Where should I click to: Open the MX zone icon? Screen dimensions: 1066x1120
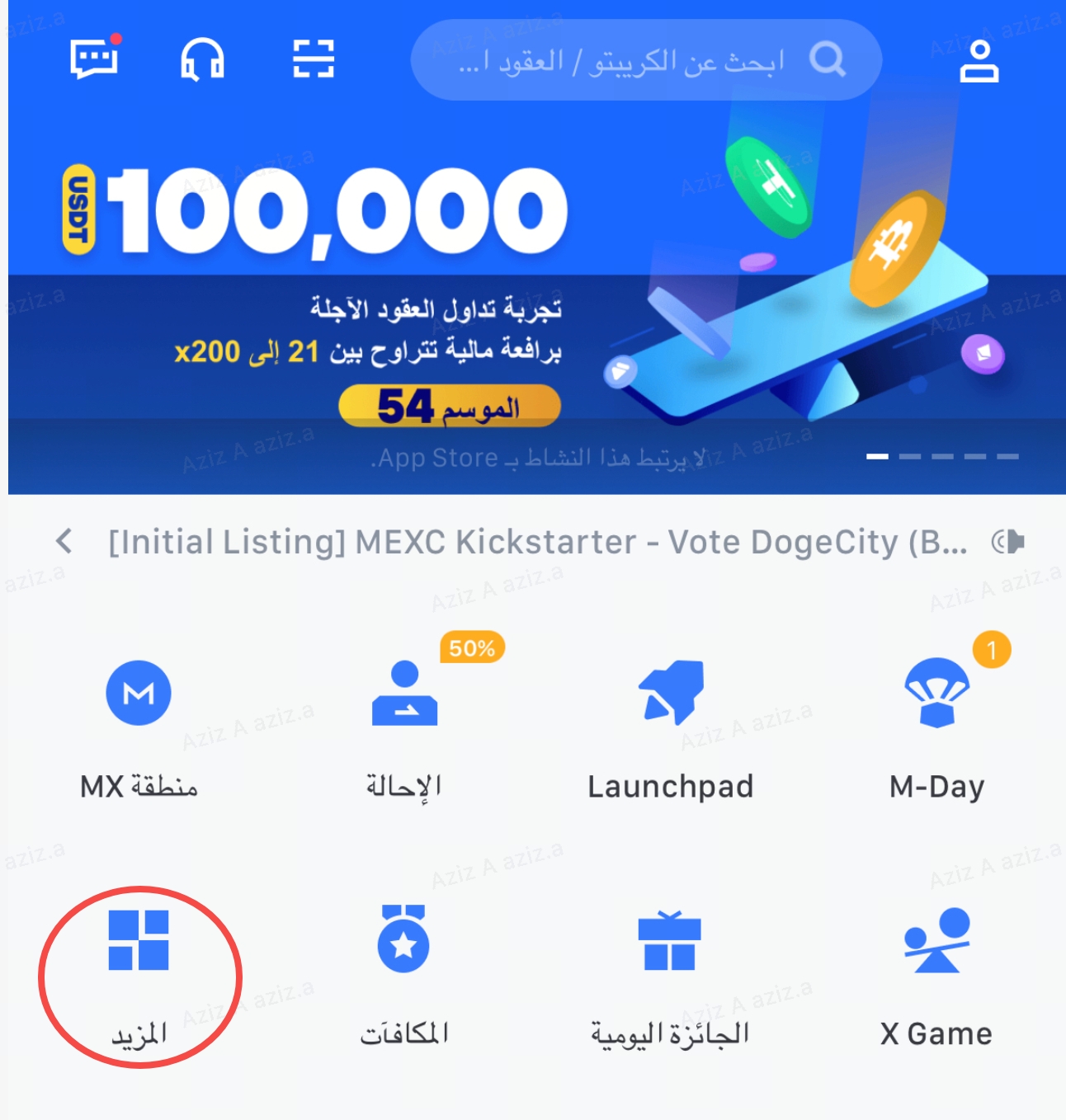[x=139, y=693]
